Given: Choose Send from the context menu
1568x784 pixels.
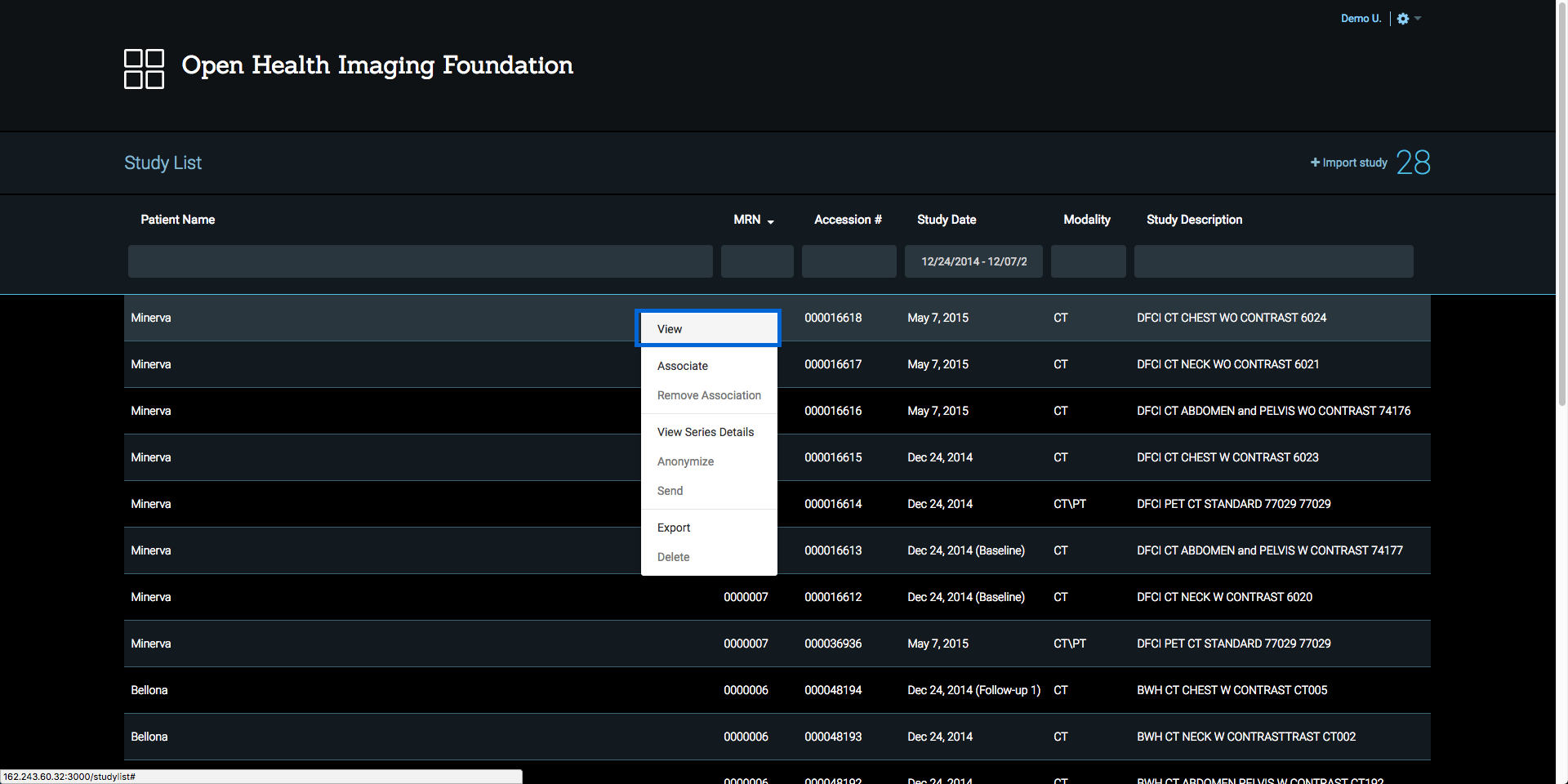Looking at the screenshot, I should point(670,491).
